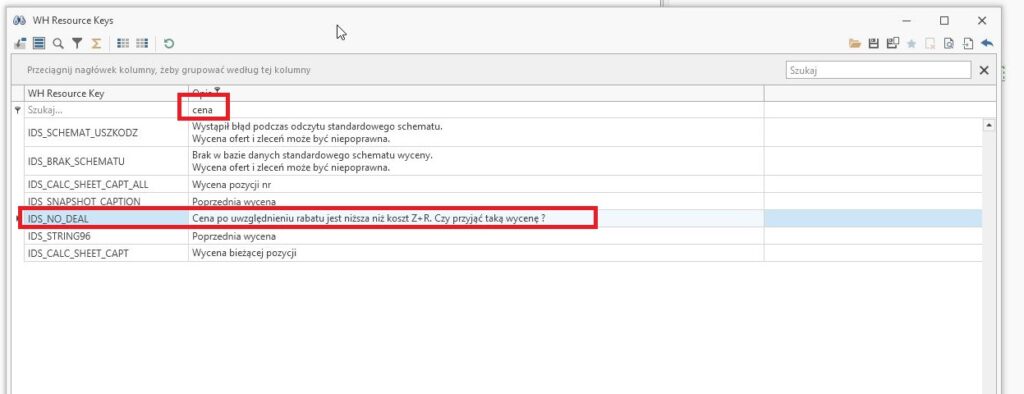Show the sigma summary footer

coord(96,43)
